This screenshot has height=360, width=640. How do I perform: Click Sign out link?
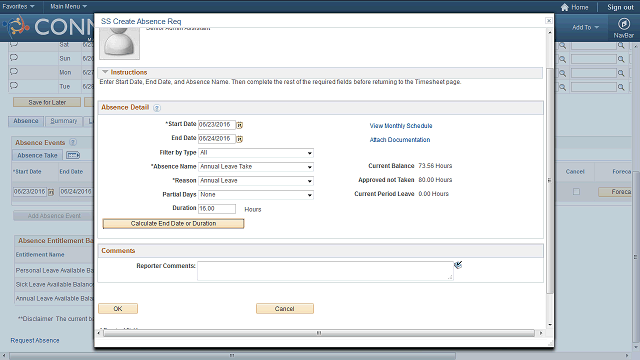620,7
